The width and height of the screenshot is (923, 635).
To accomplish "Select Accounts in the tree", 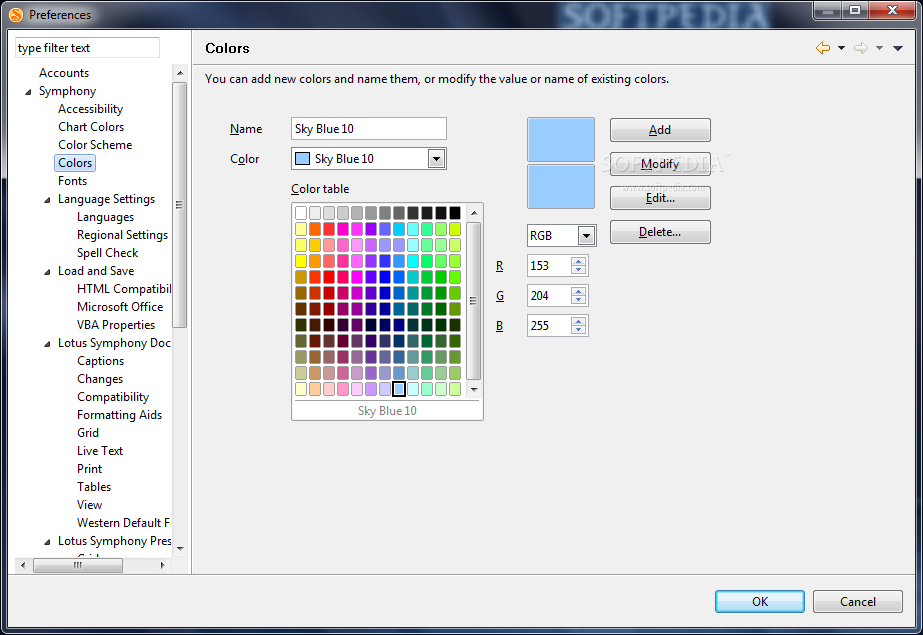I will tap(64, 73).
